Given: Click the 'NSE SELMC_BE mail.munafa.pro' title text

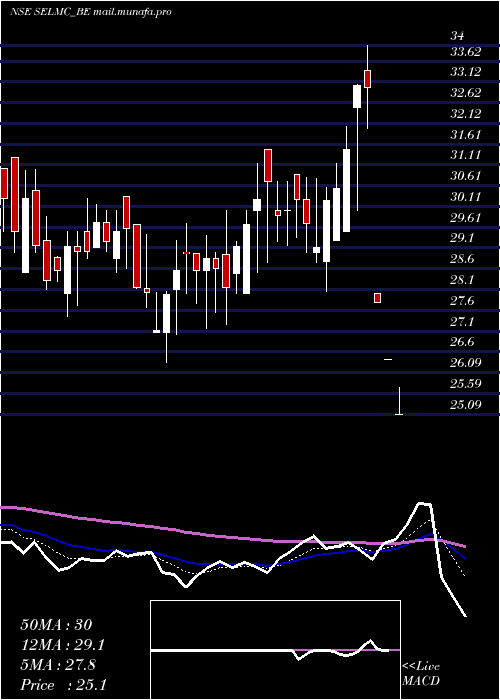Looking at the screenshot, I should (x=91, y=12).
